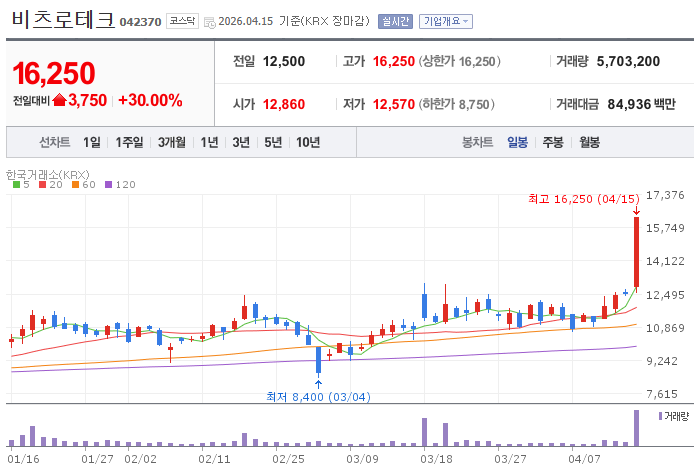The image size is (694, 472).
Task: Click trading value 84,936 백만
Action: coord(641,104)
